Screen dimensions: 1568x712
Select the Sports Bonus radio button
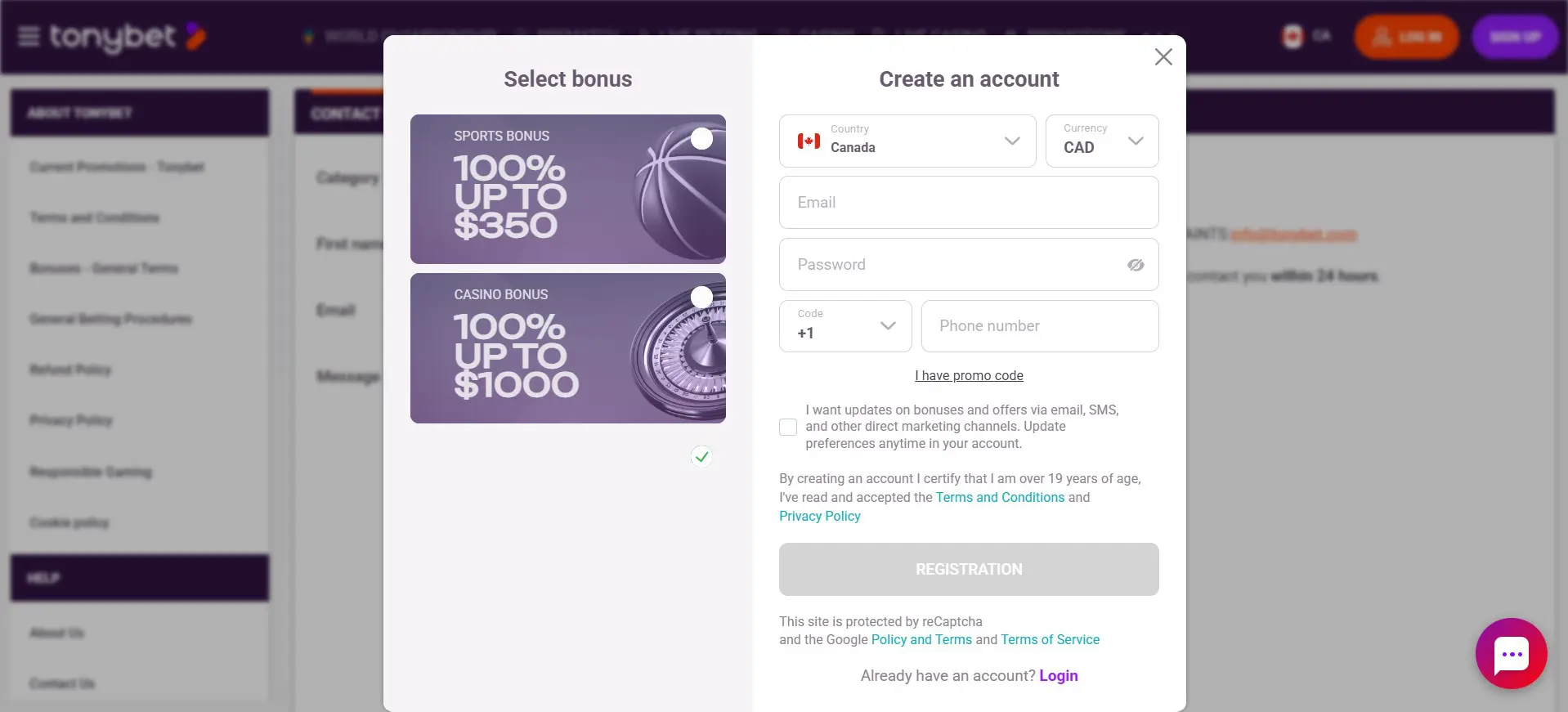coord(701,139)
